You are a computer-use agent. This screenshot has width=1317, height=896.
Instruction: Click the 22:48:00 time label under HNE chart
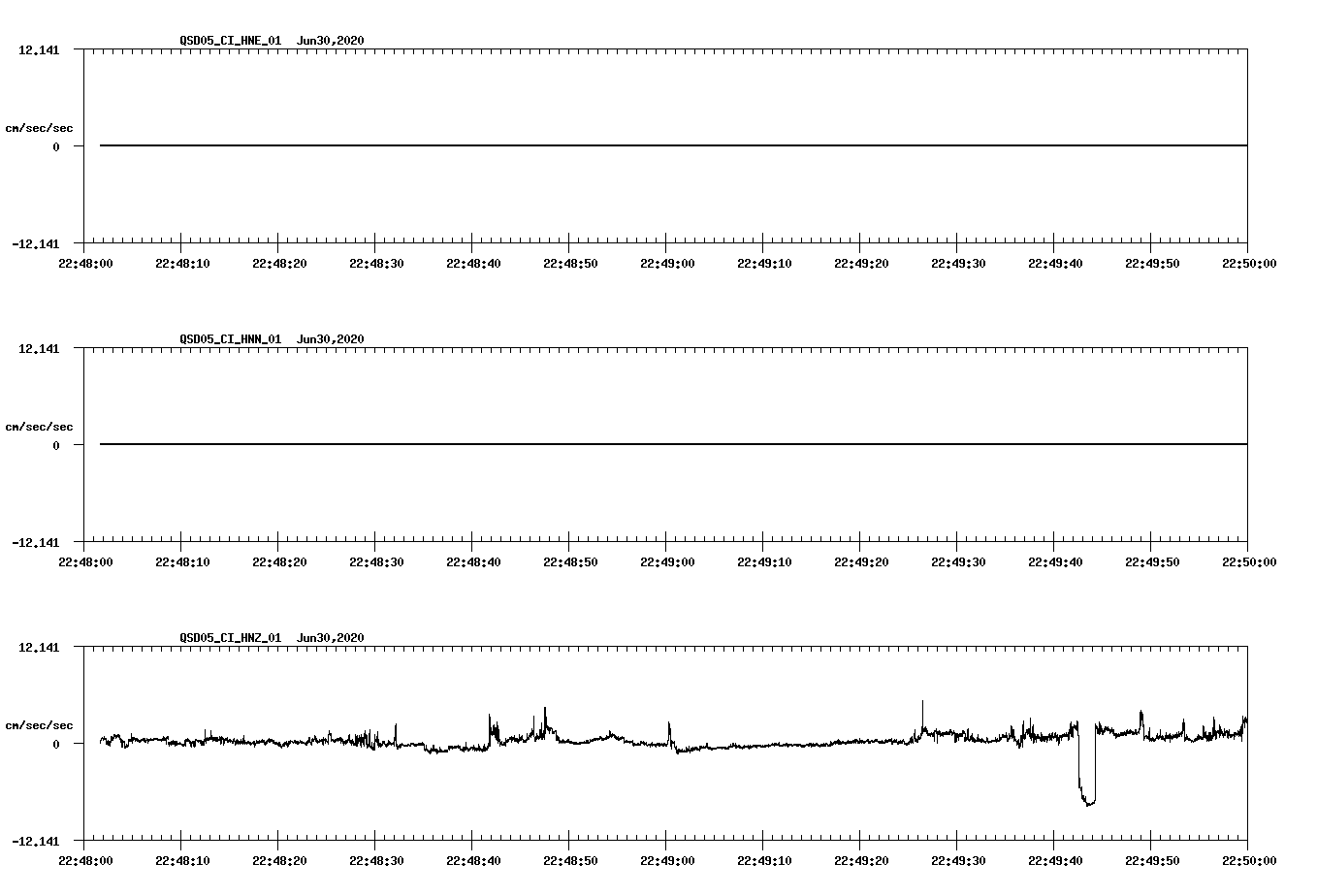click(85, 264)
